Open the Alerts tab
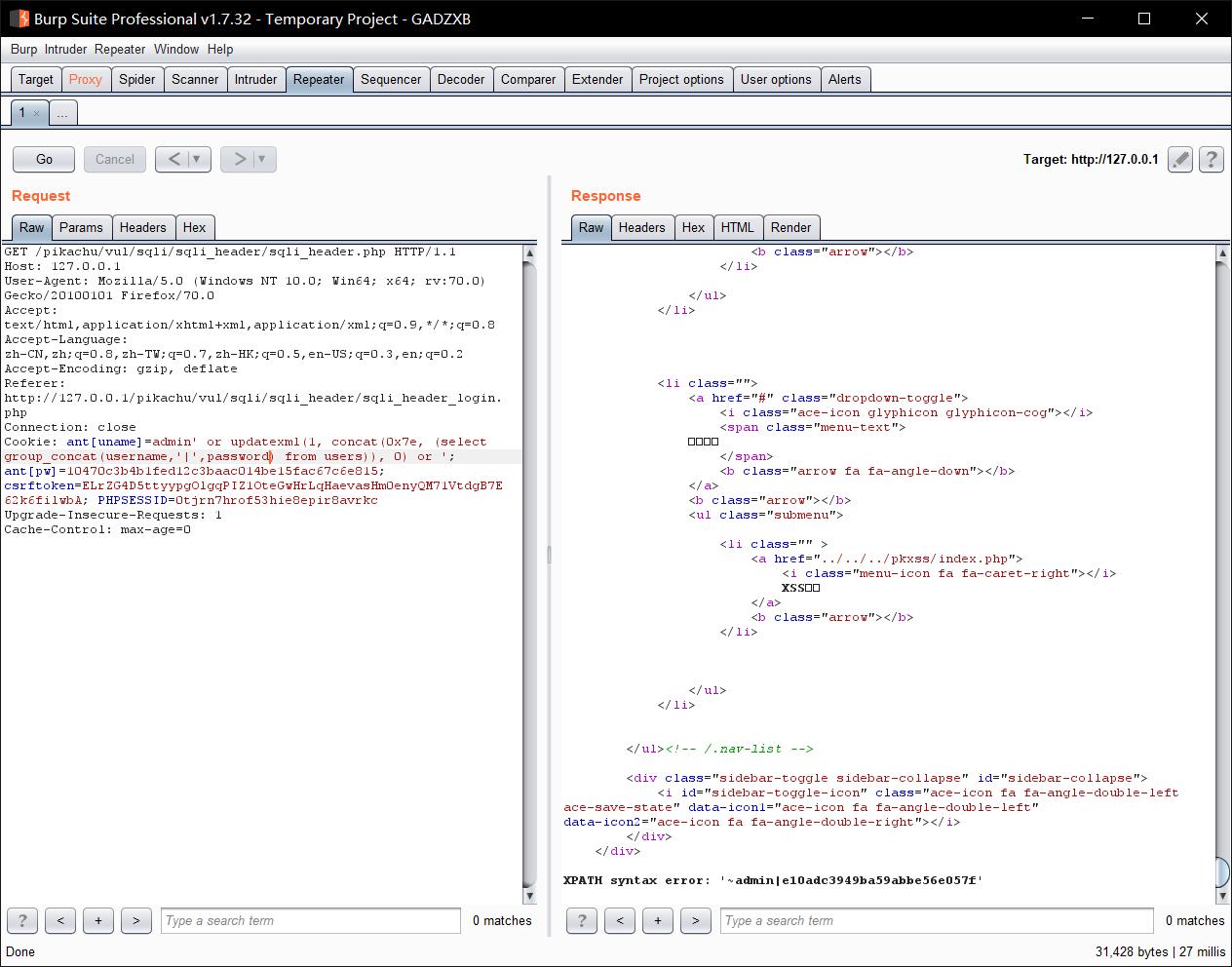The height and width of the screenshot is (967, 1232). 845,80
